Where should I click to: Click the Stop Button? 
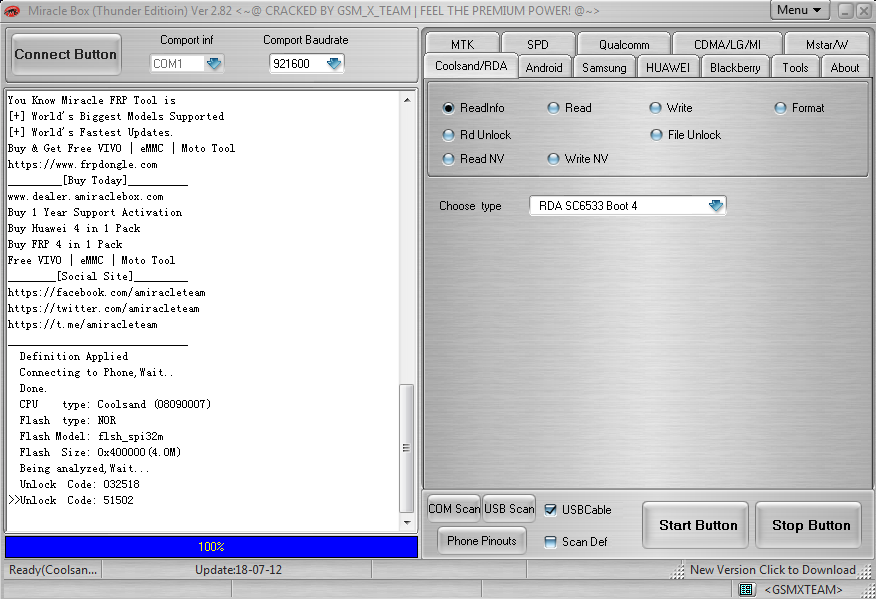click(809, 525)
